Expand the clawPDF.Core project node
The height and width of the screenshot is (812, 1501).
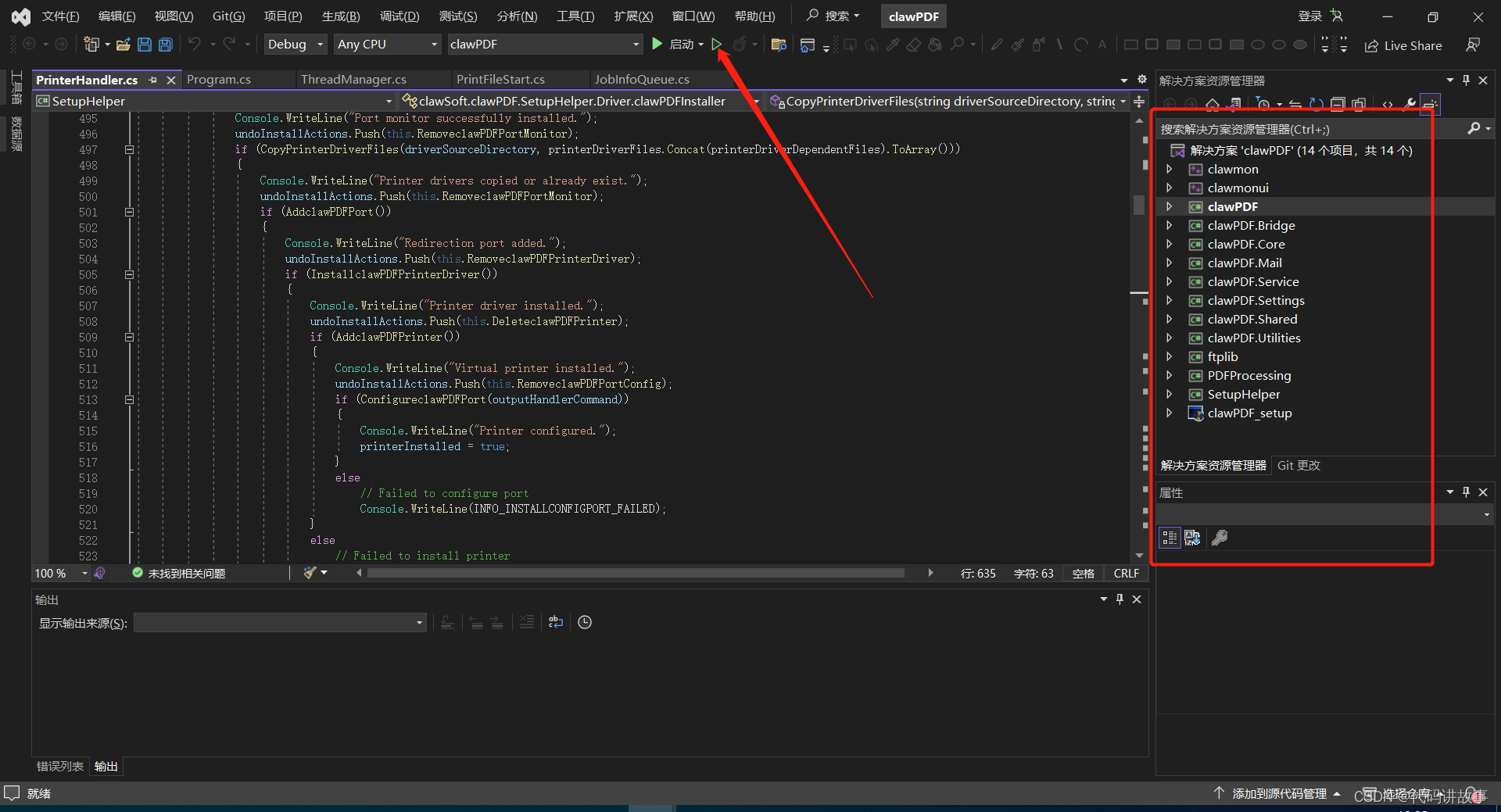1170,244
